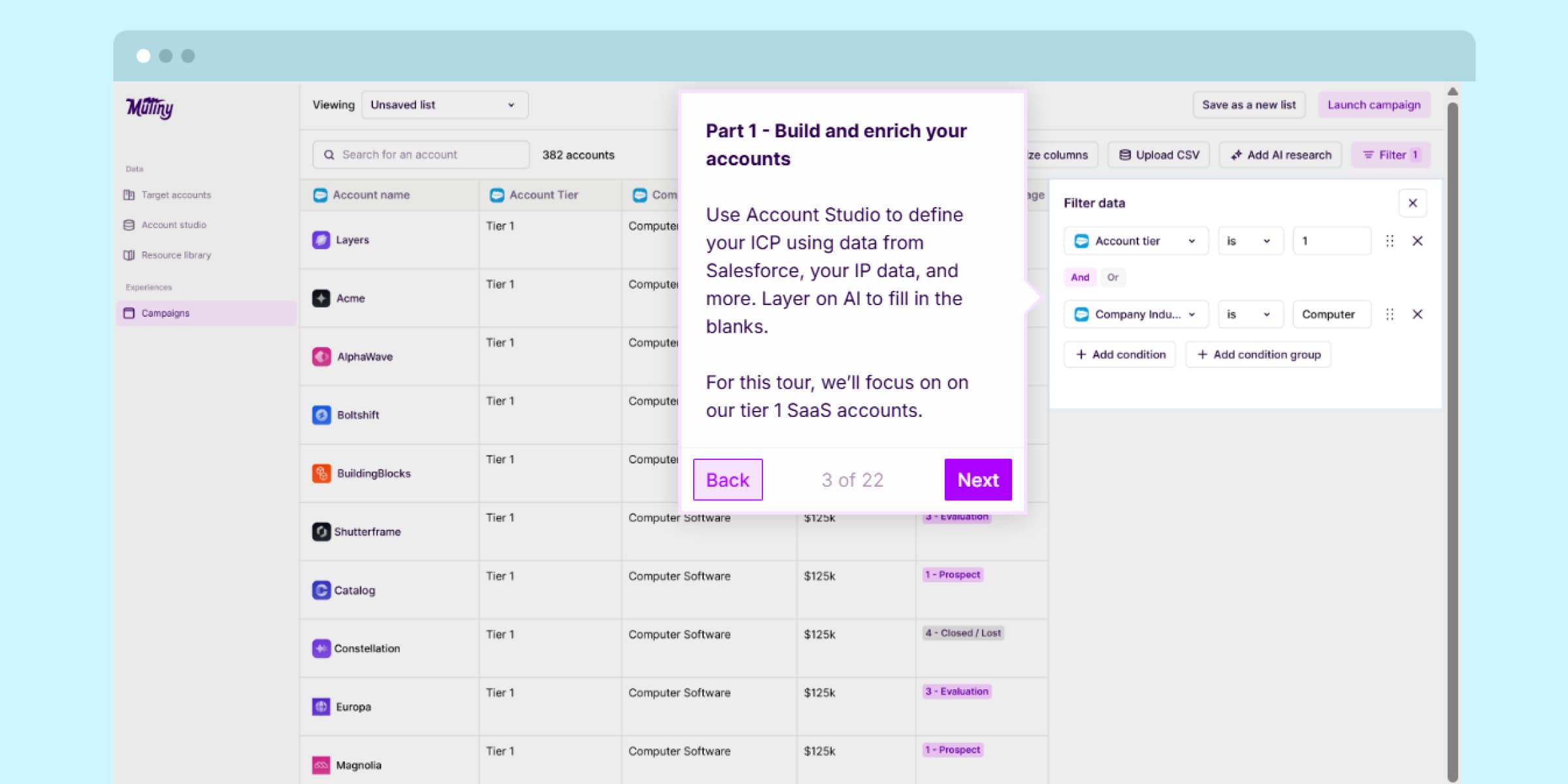Image resolution: width=1568 pixels, height=784 pixels.
Task: Select the Or condition toggle
Action: tap(1113, 277)
